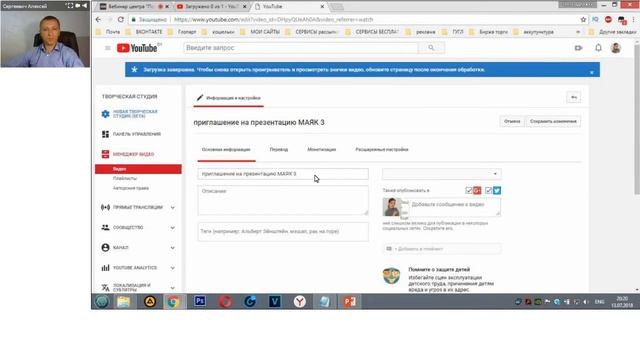Click the tags input field
Image resolution: width=640 pixels, height=360 pixels.
point(283,232)
